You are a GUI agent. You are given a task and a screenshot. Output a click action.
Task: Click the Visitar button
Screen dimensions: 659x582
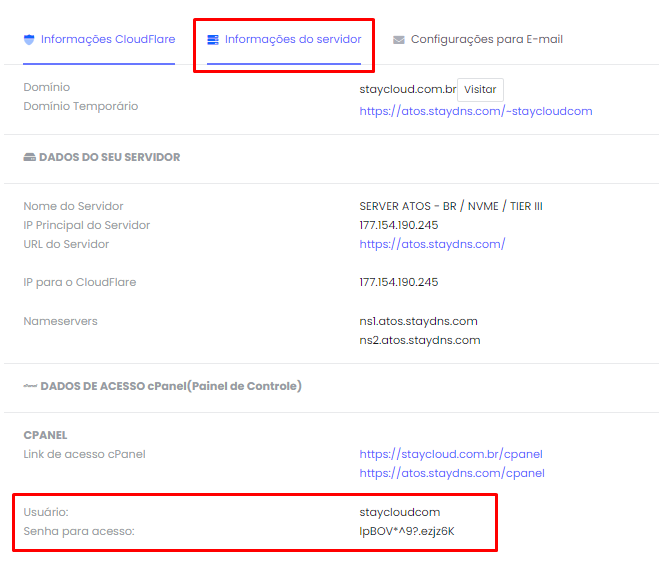480,90
